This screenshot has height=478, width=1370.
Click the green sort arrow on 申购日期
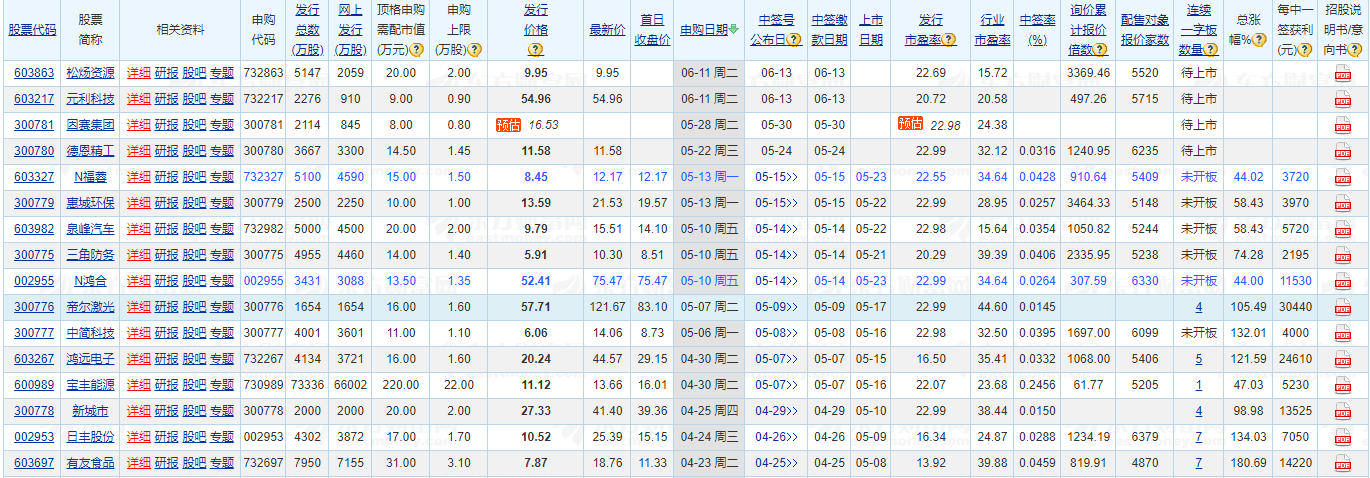[x=733, y=30]
